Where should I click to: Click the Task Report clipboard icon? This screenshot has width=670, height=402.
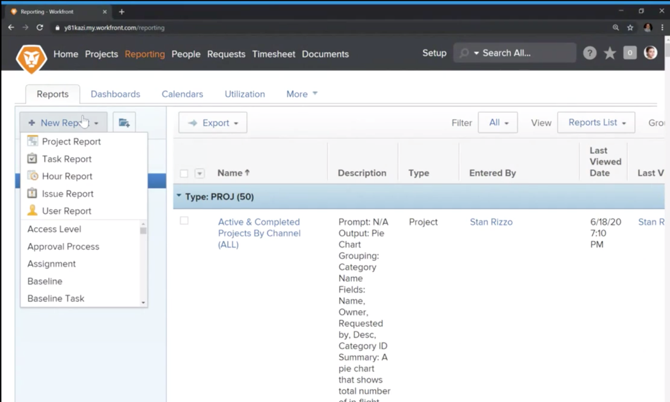click(32, 158)
